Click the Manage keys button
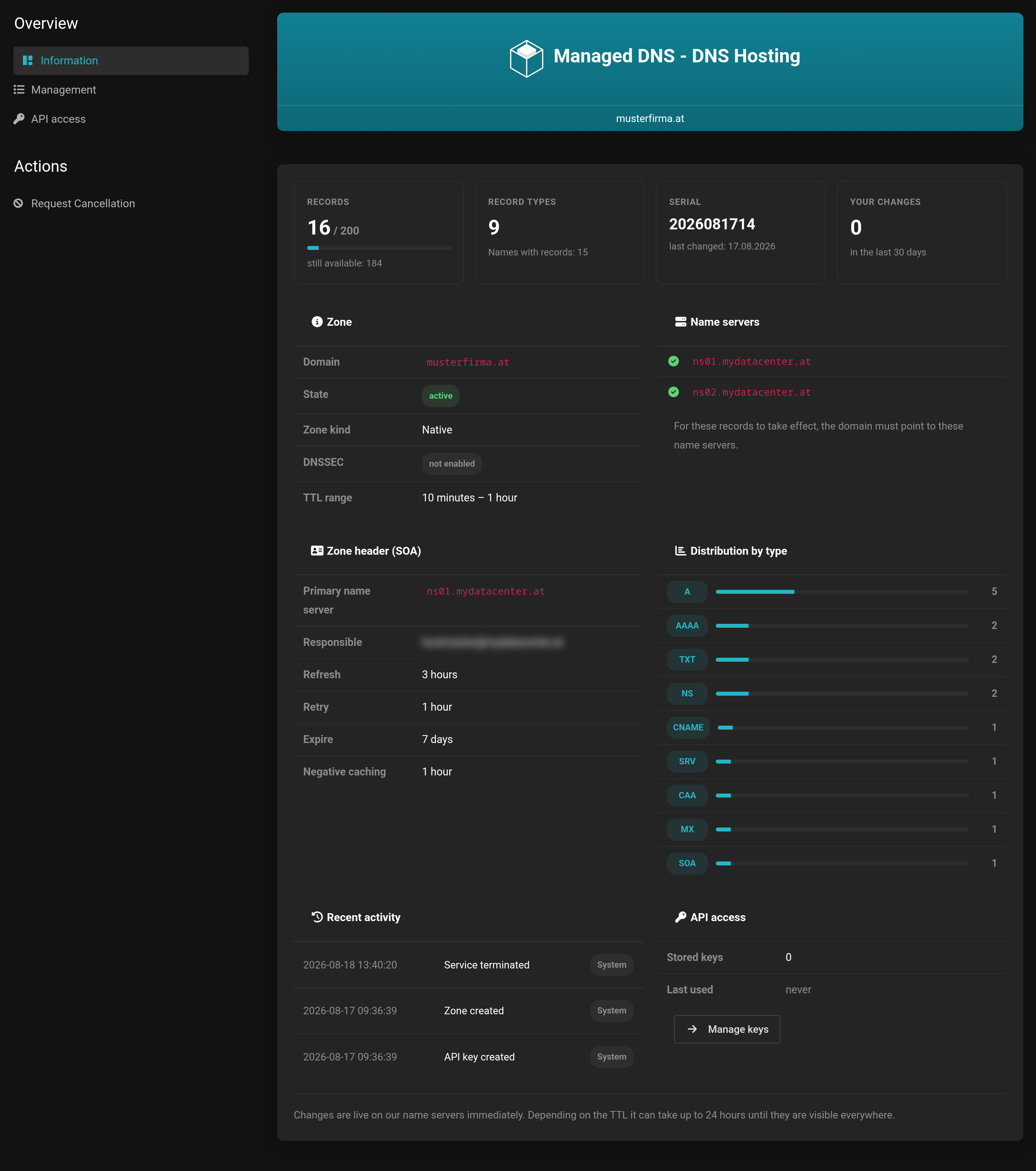This screenshot has width=1036, height=1171. (x=727, y=1030)
